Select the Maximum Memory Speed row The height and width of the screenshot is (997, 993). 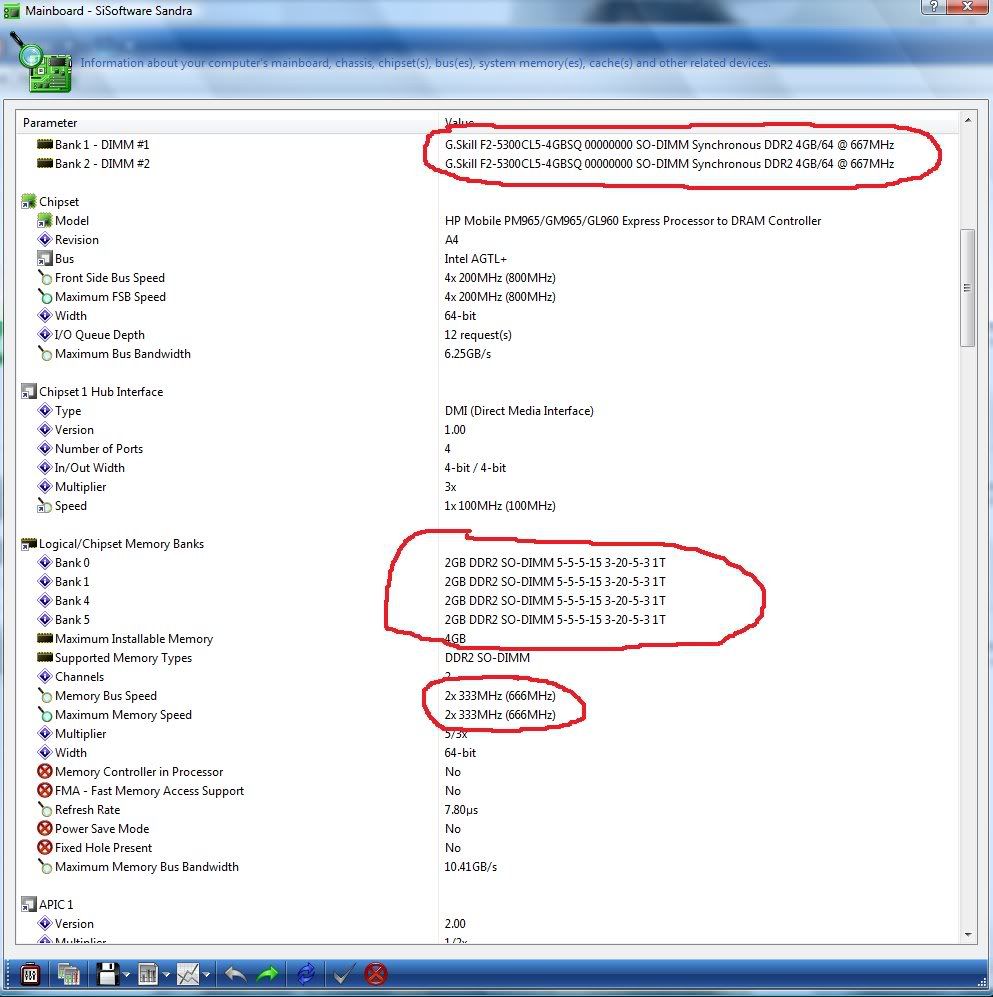click(x=486, y=715)
